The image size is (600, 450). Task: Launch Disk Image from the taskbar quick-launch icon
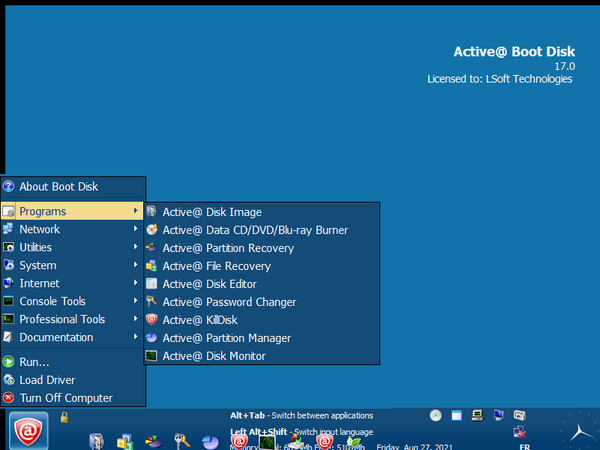(x=96, y=442)
